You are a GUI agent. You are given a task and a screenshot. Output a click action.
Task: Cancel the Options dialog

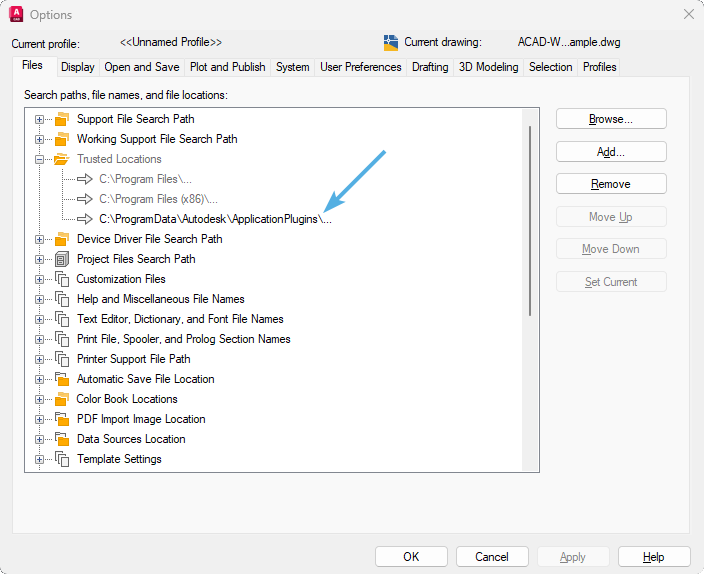point(492,557)
